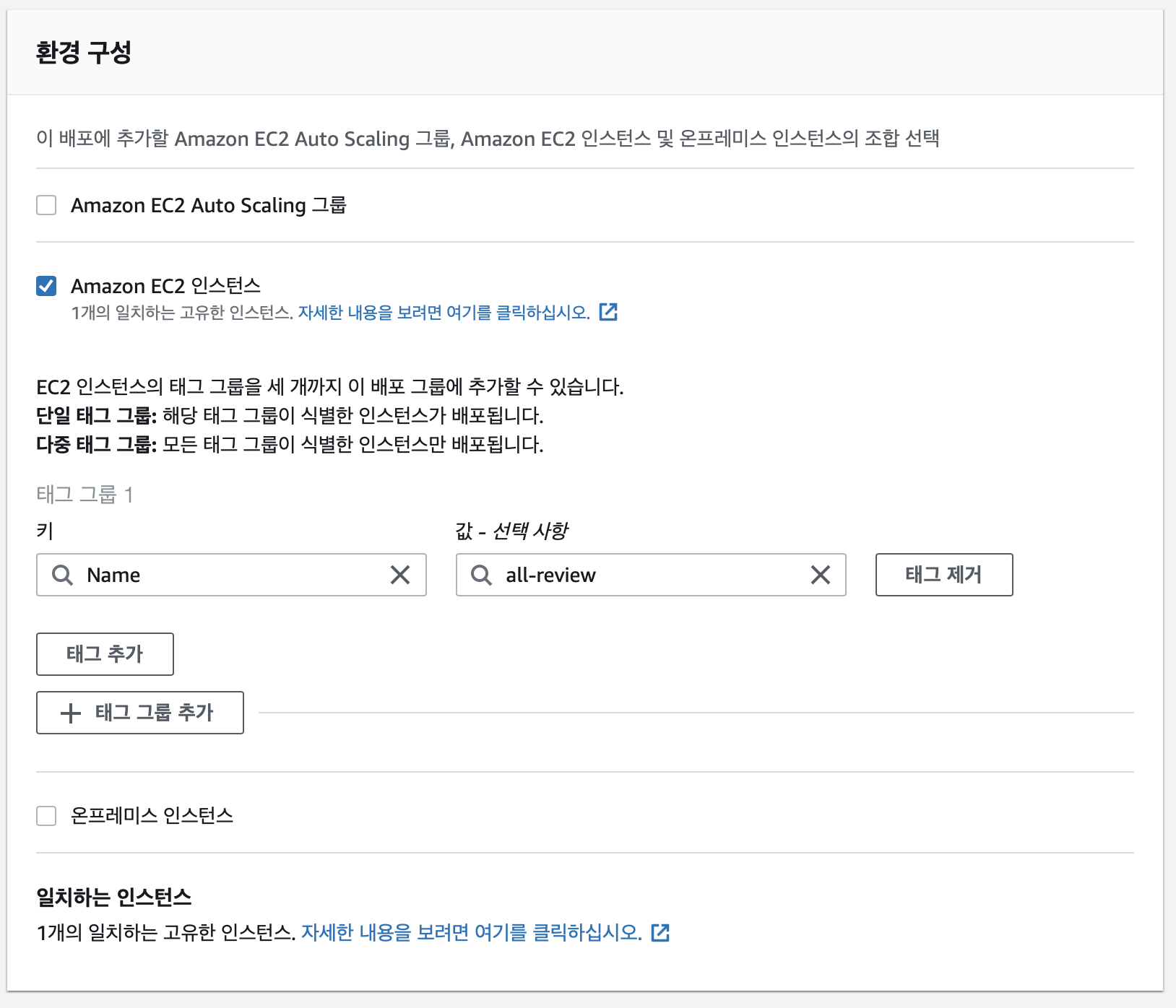
Task: Clear the Name key field with X icon
Action: 400,575
